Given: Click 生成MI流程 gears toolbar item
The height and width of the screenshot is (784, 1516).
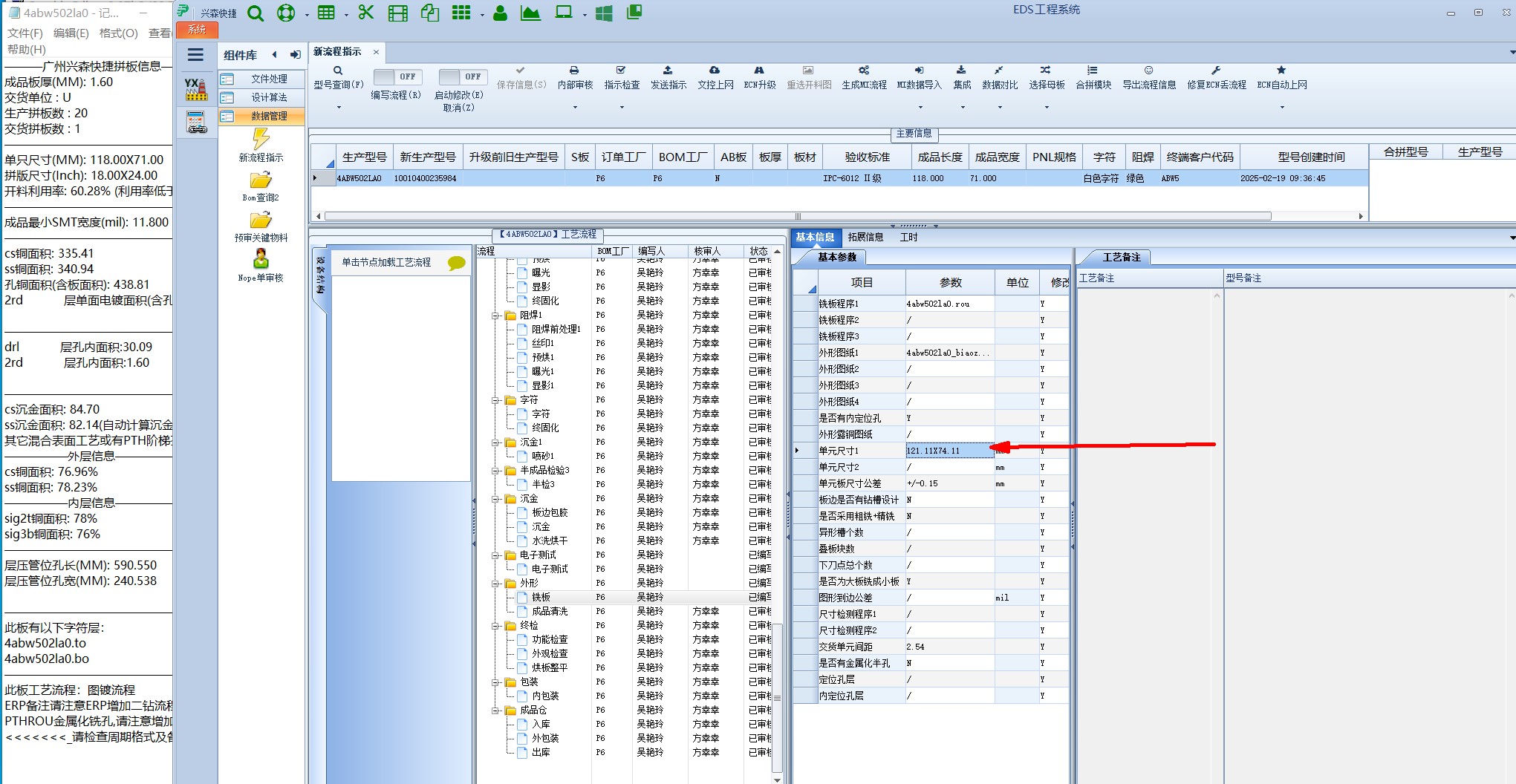Looking at the screenshot, I should point(864,78).
